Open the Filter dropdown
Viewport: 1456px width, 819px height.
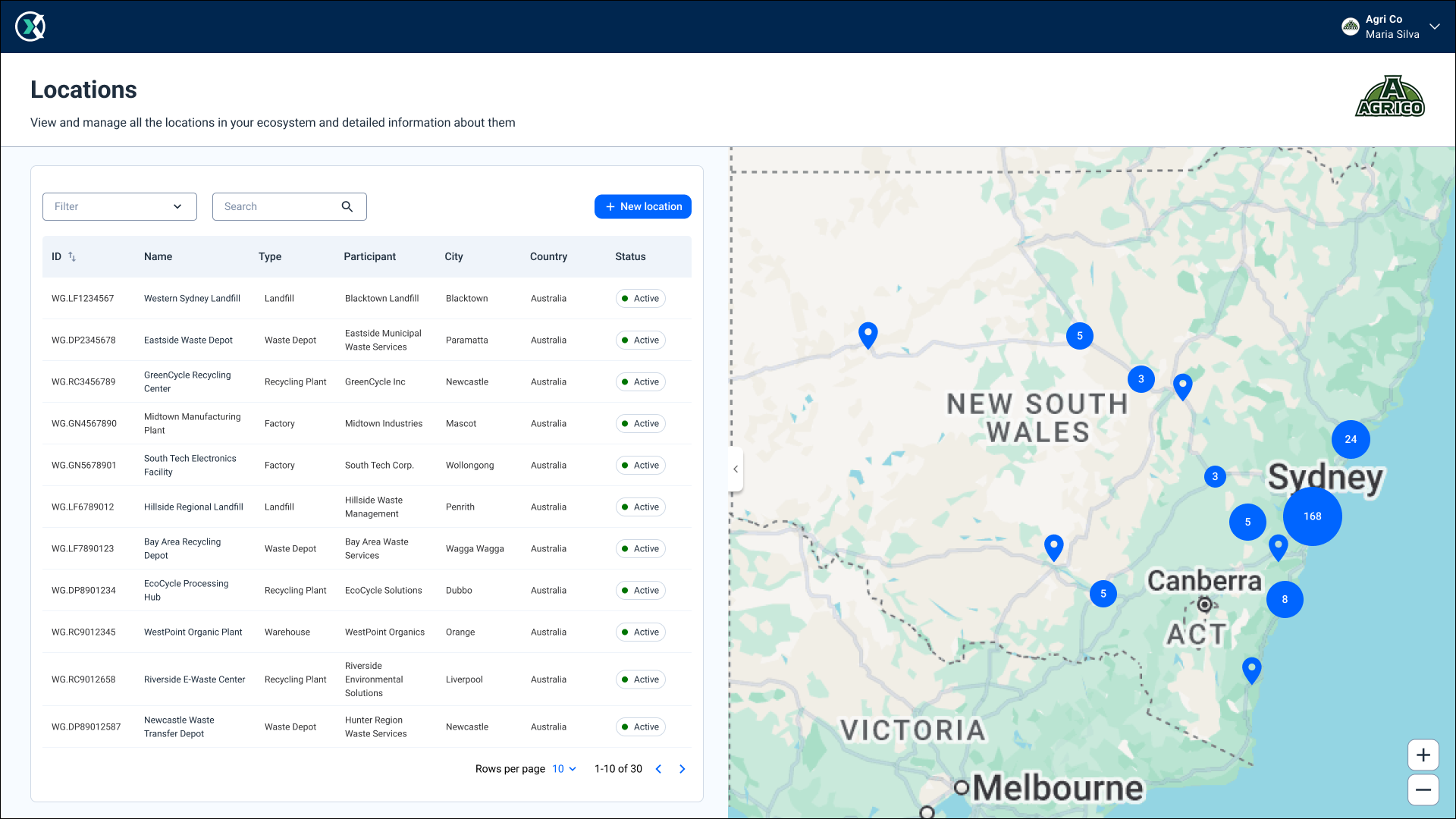pyautogui.click(x=120, y=206)
